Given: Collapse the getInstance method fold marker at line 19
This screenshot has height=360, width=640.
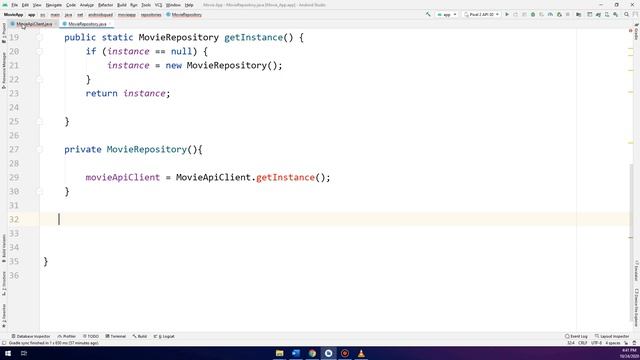Looking at the screenshot, I should click(x=40, y=38).
